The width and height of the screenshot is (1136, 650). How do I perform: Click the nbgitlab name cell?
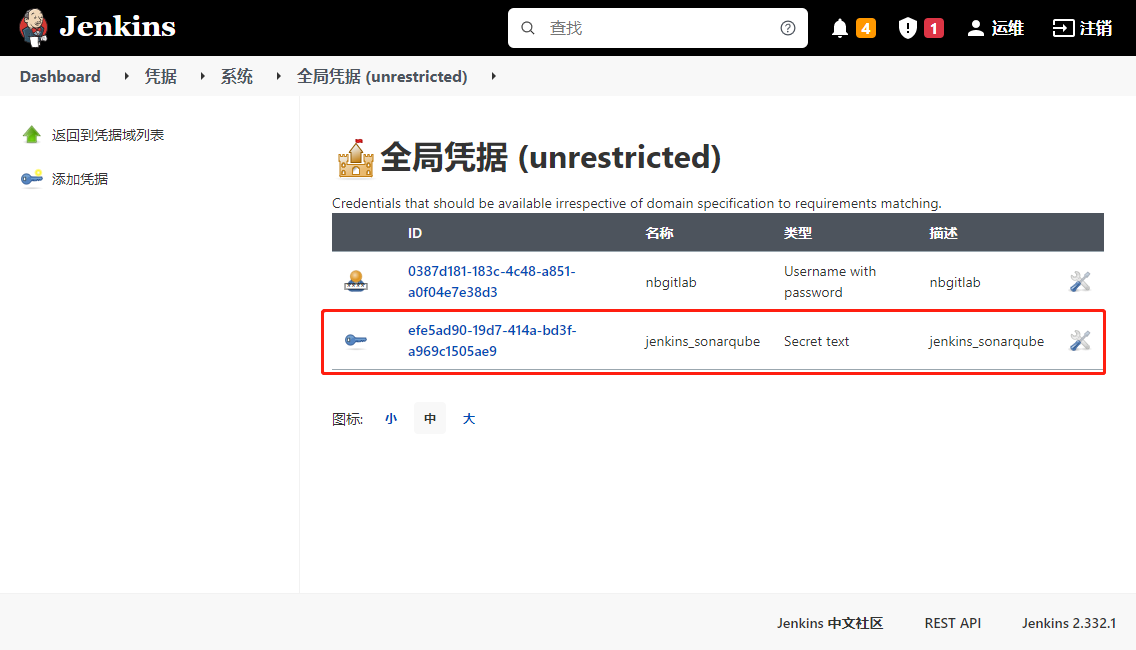pyautogui.click(x=671, y=283)
